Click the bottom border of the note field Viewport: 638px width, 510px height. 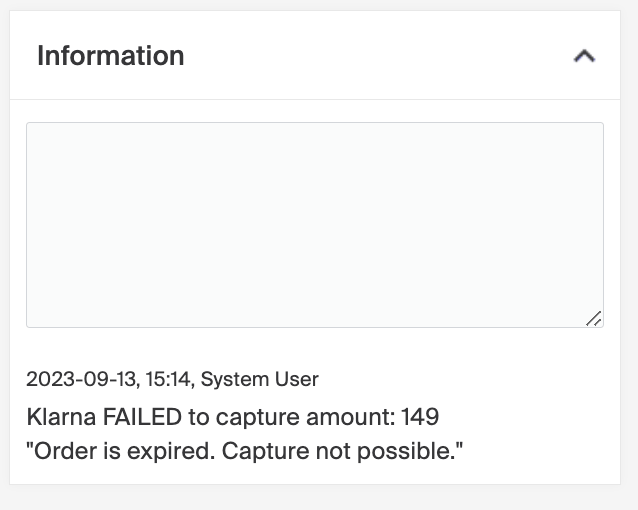pos(314,327)
